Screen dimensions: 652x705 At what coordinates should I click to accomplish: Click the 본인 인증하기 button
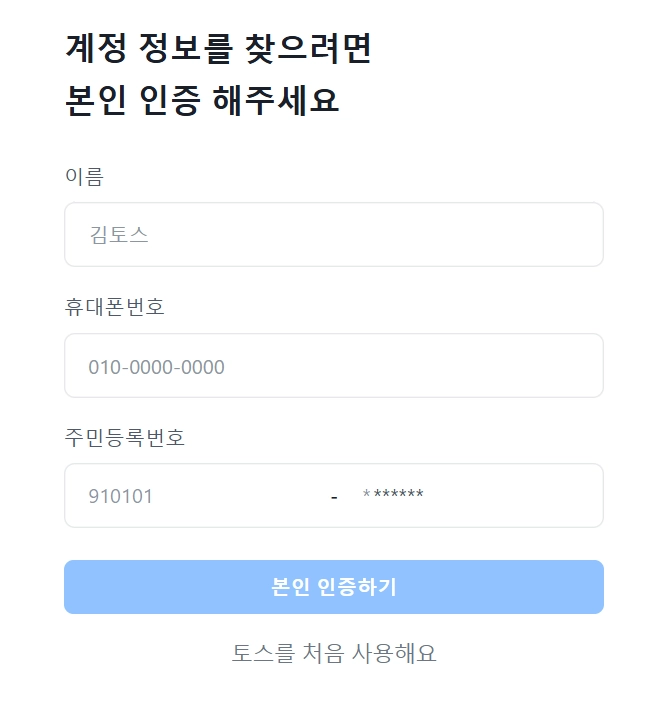click(x=334, y=587)
